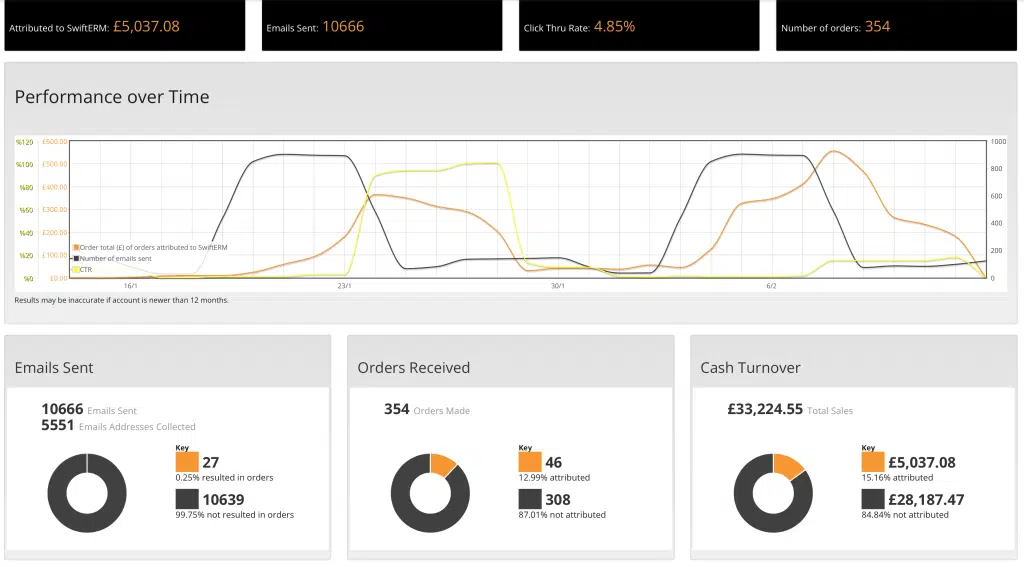Click the 84.84% not attributed text
The image size is (1024, 567).
coord(904,515)
